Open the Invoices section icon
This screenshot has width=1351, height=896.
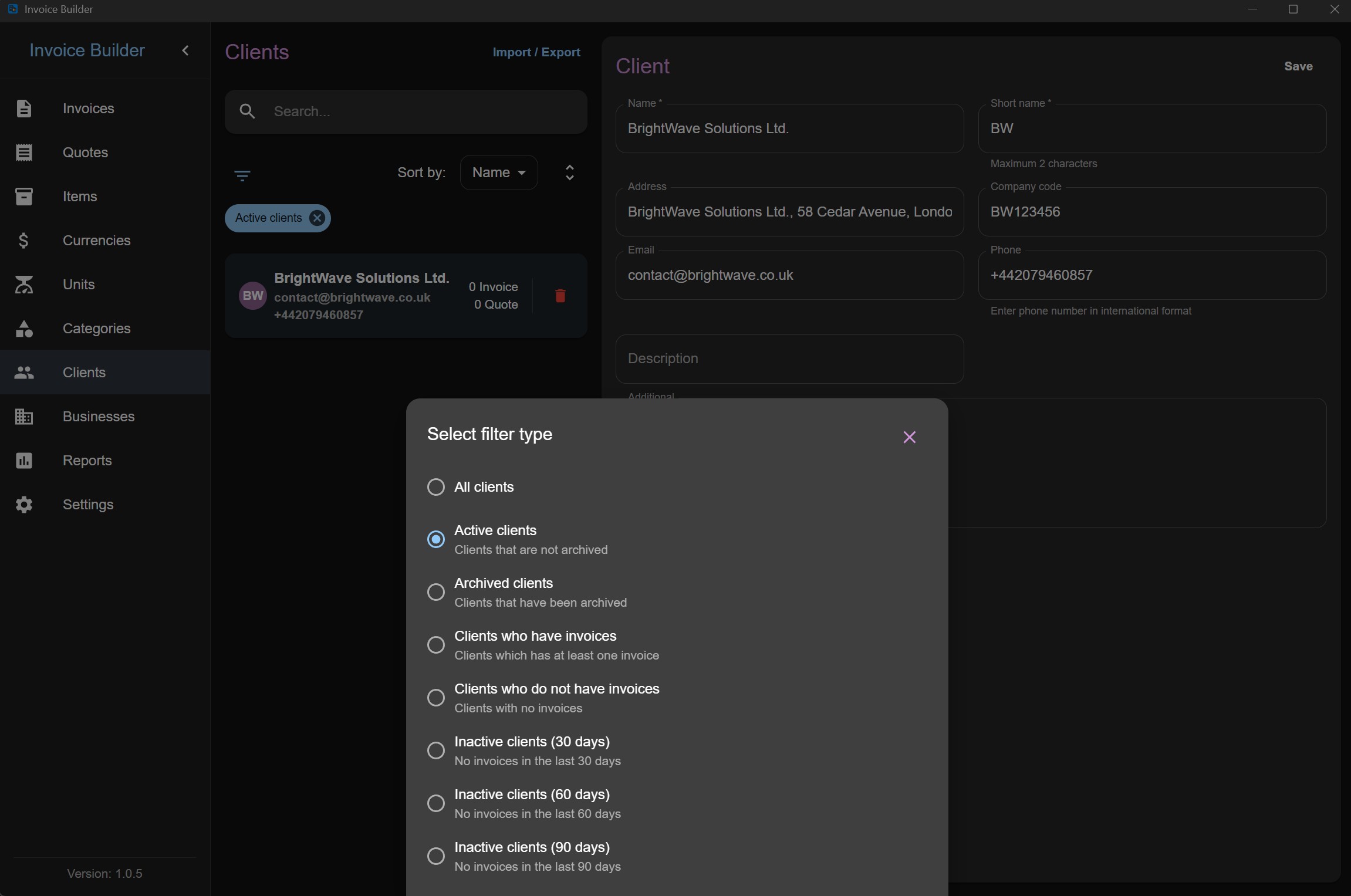pyautogui.click(x=24, y=109)
